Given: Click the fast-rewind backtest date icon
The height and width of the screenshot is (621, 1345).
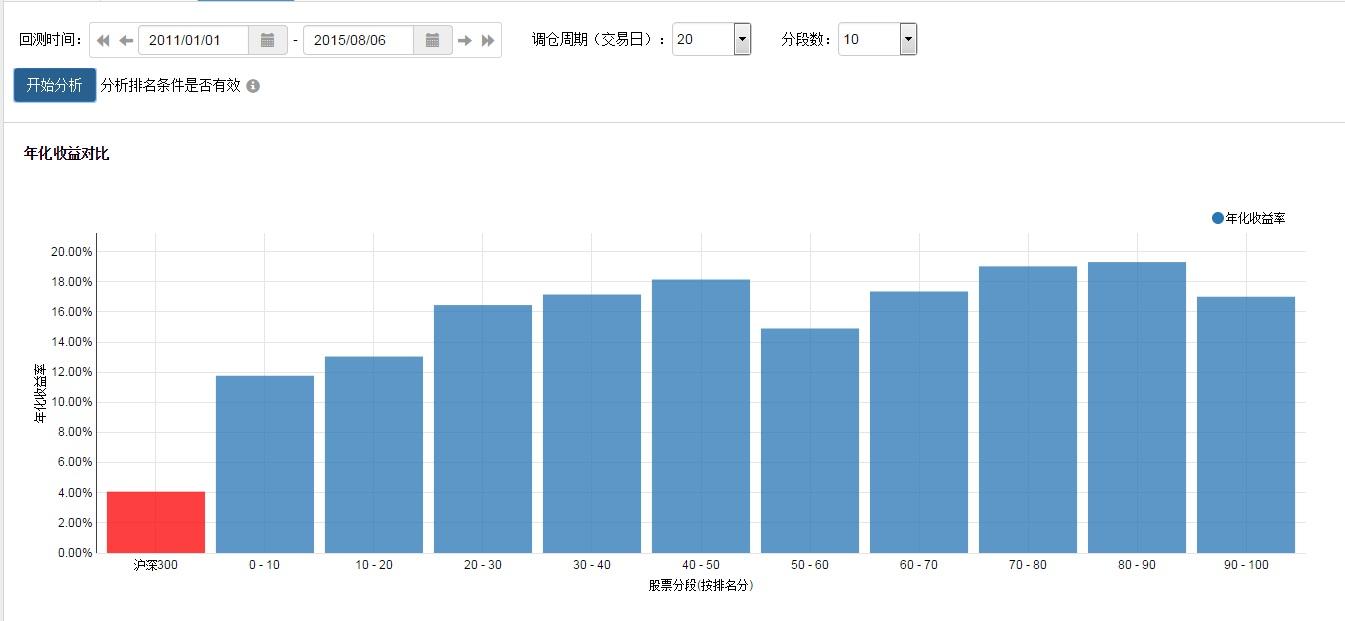Looking at the screenshot, I should point(102,39).
